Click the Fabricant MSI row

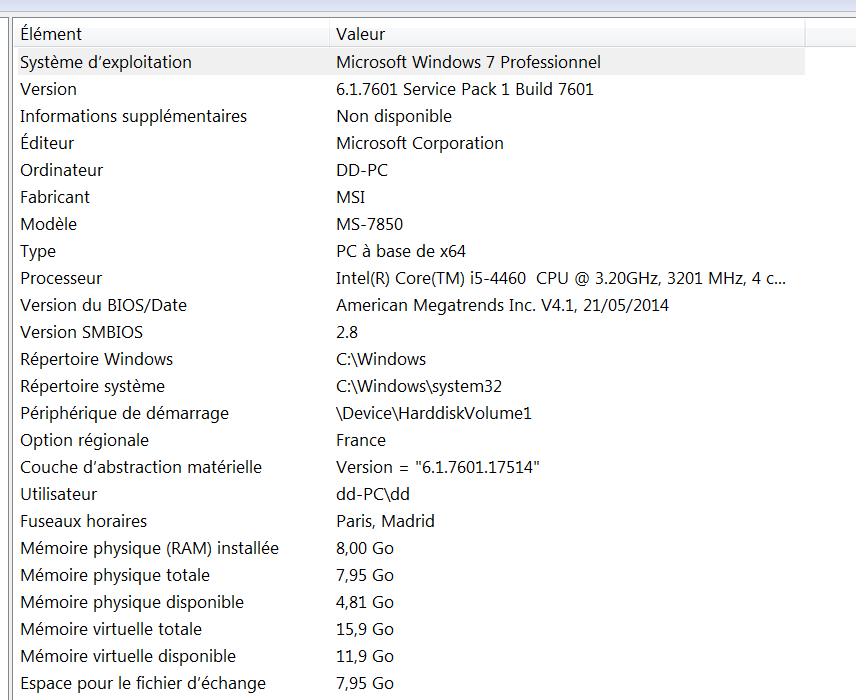tap(55, 197)
